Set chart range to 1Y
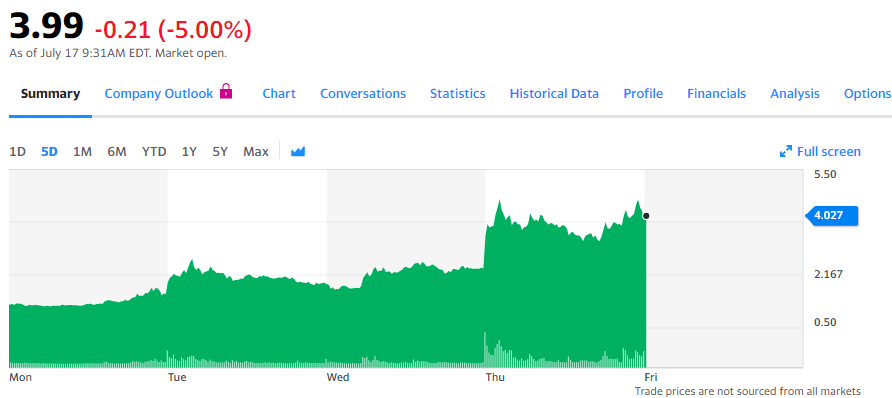 click(189, 152)
